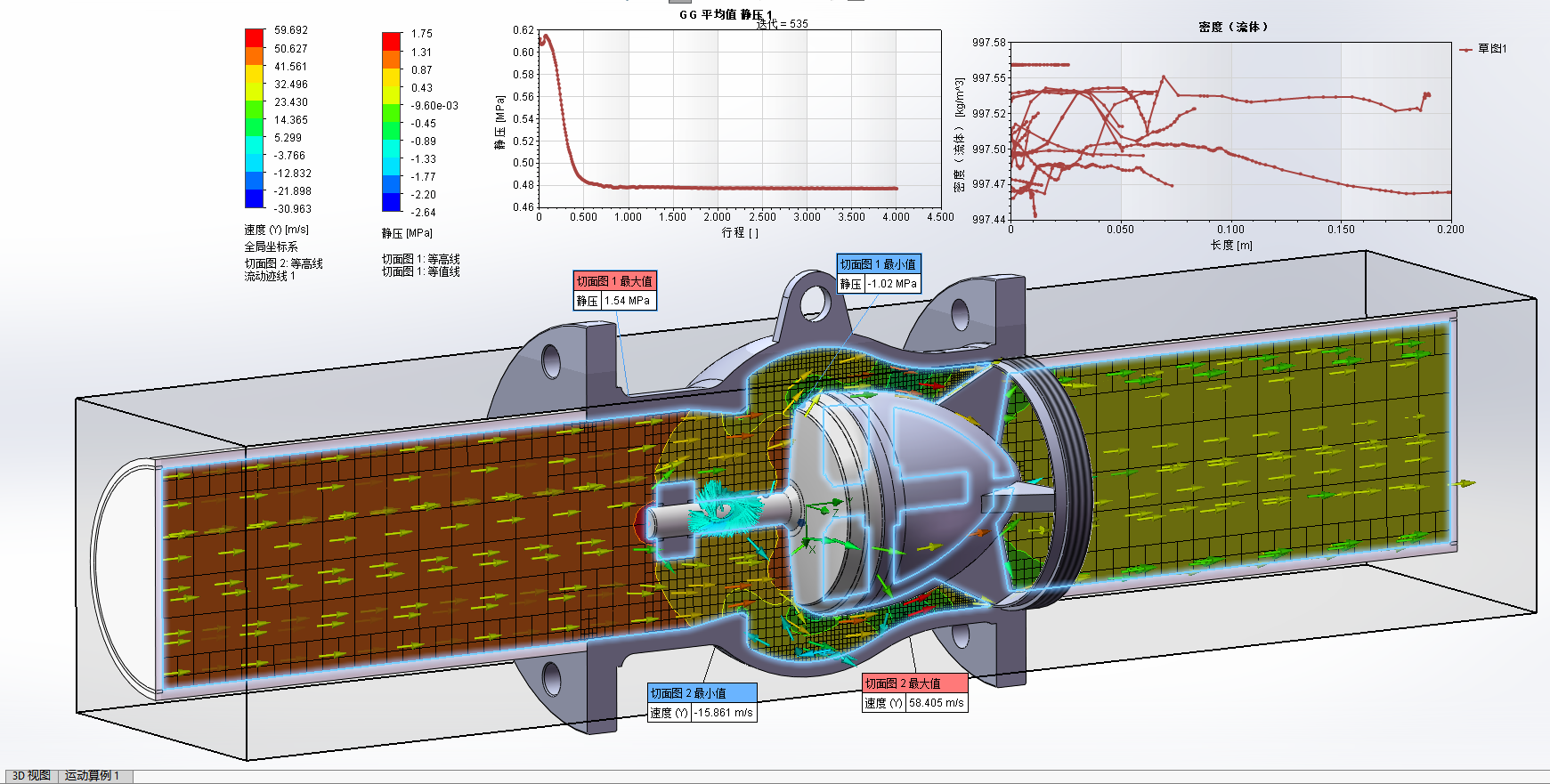Select the 长度 [m] axis label

[1231, 245]
